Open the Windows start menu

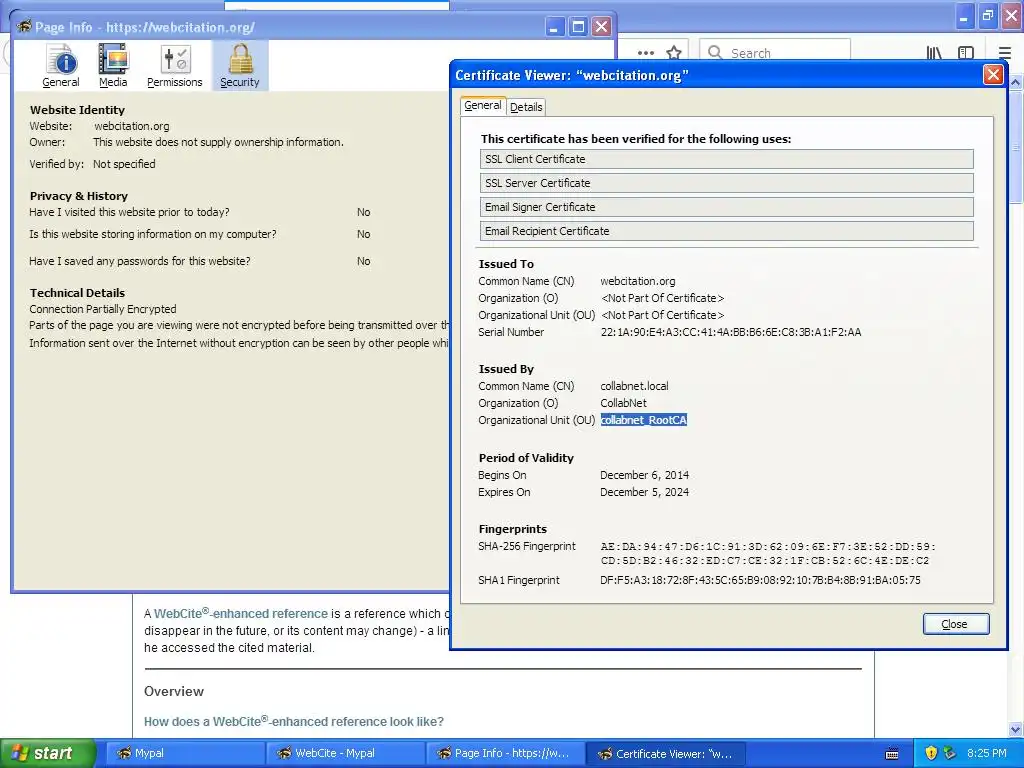pos(47,753)
